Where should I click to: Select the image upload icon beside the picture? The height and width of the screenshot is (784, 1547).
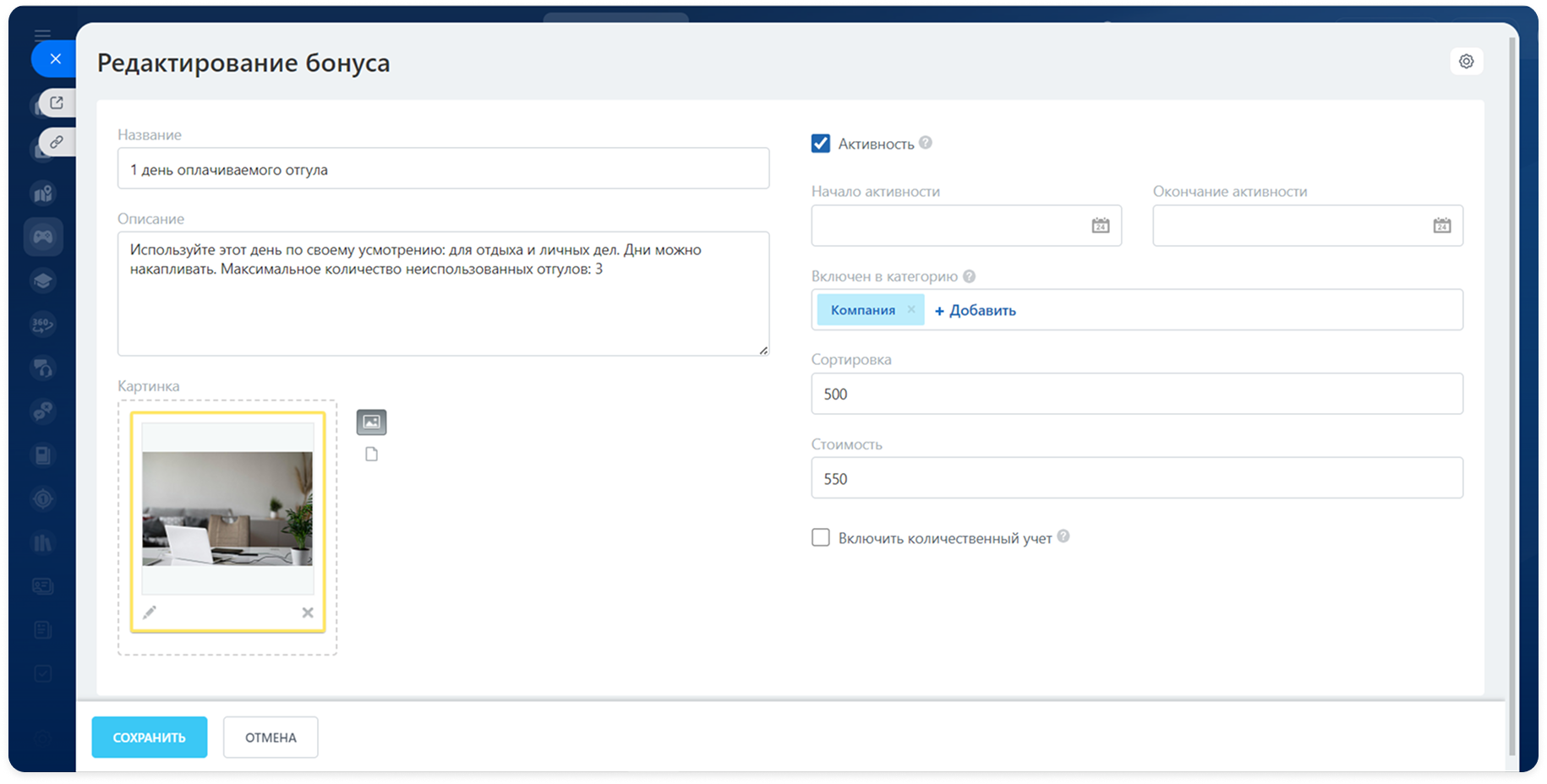point(371,422)
